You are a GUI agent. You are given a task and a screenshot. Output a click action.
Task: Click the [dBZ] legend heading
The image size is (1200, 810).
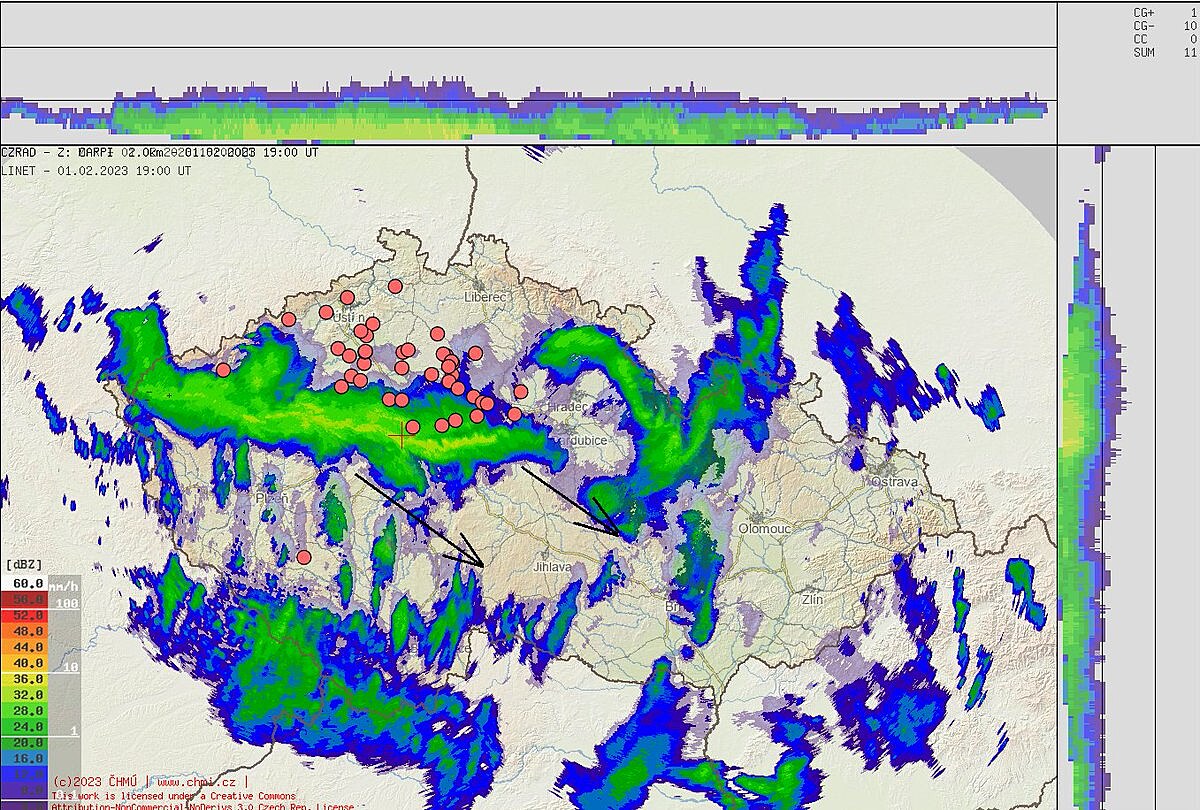pyautogui.click(x=24, y=565)
